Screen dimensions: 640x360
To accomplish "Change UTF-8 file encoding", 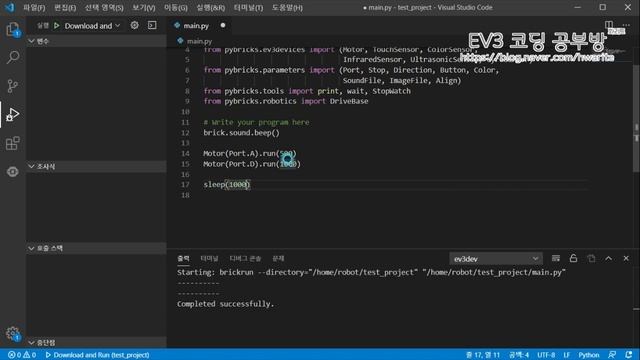I will pos(546,355).
